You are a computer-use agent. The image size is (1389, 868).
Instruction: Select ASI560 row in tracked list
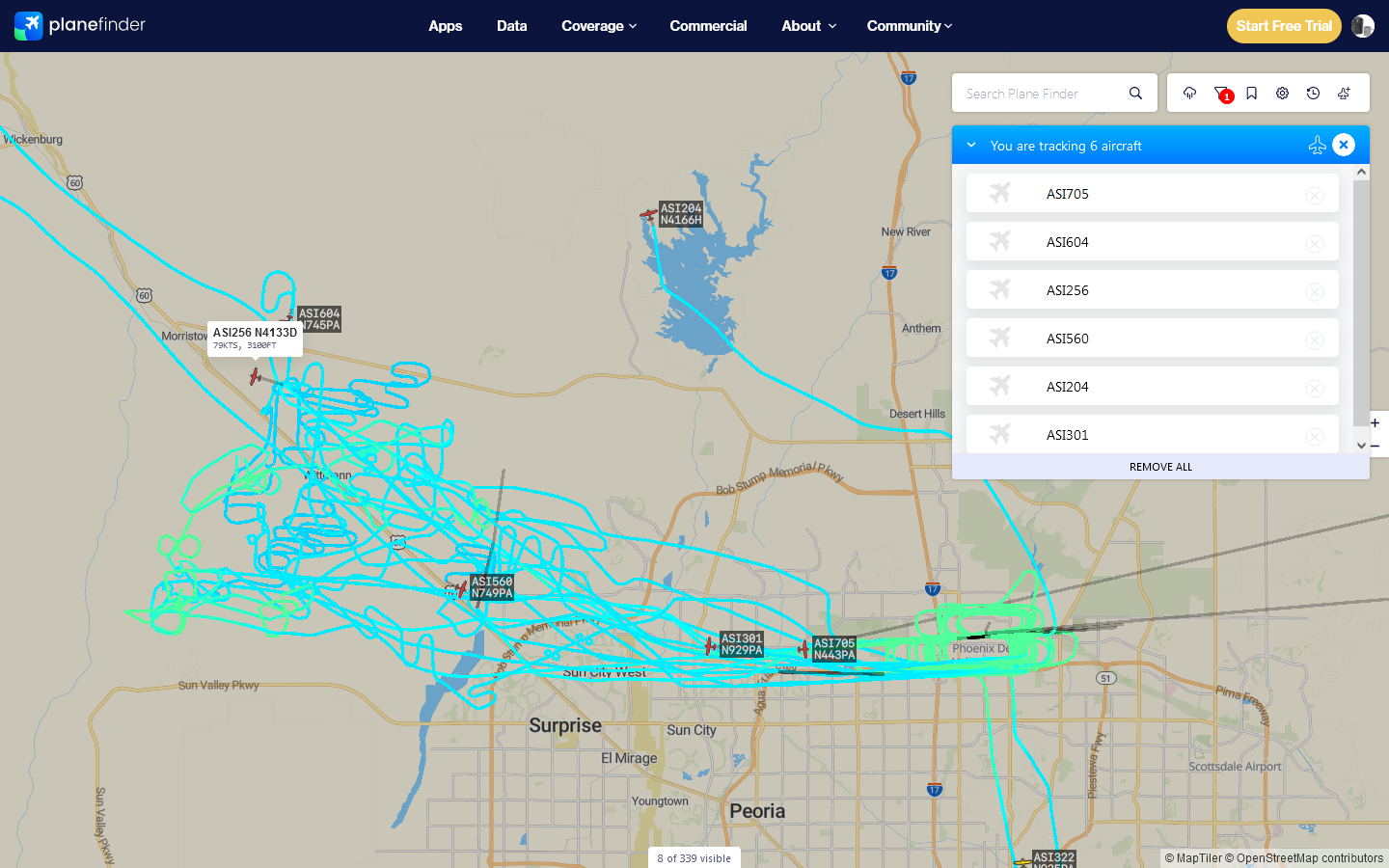[1153, 338]
